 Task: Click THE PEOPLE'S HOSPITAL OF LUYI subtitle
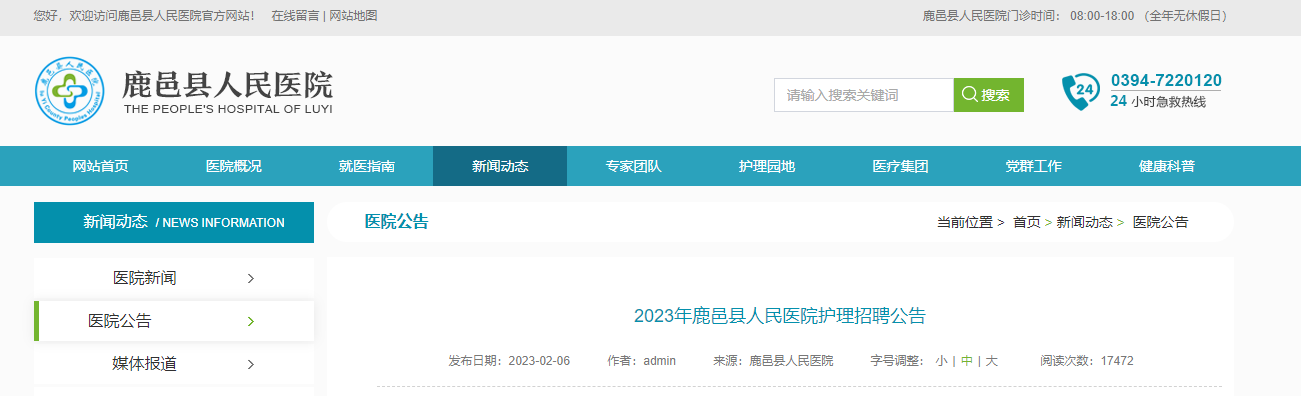pyautogui.click(x=228, y=109)
